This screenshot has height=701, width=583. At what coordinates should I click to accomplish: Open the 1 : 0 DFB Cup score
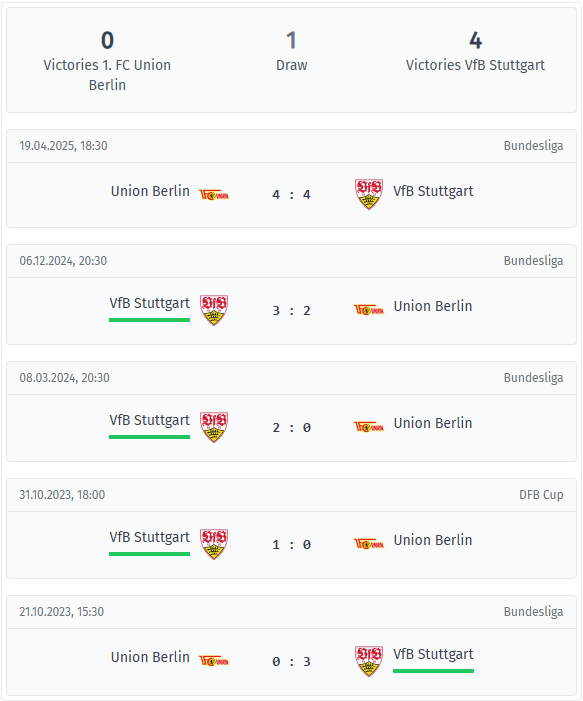coord(292,545)
